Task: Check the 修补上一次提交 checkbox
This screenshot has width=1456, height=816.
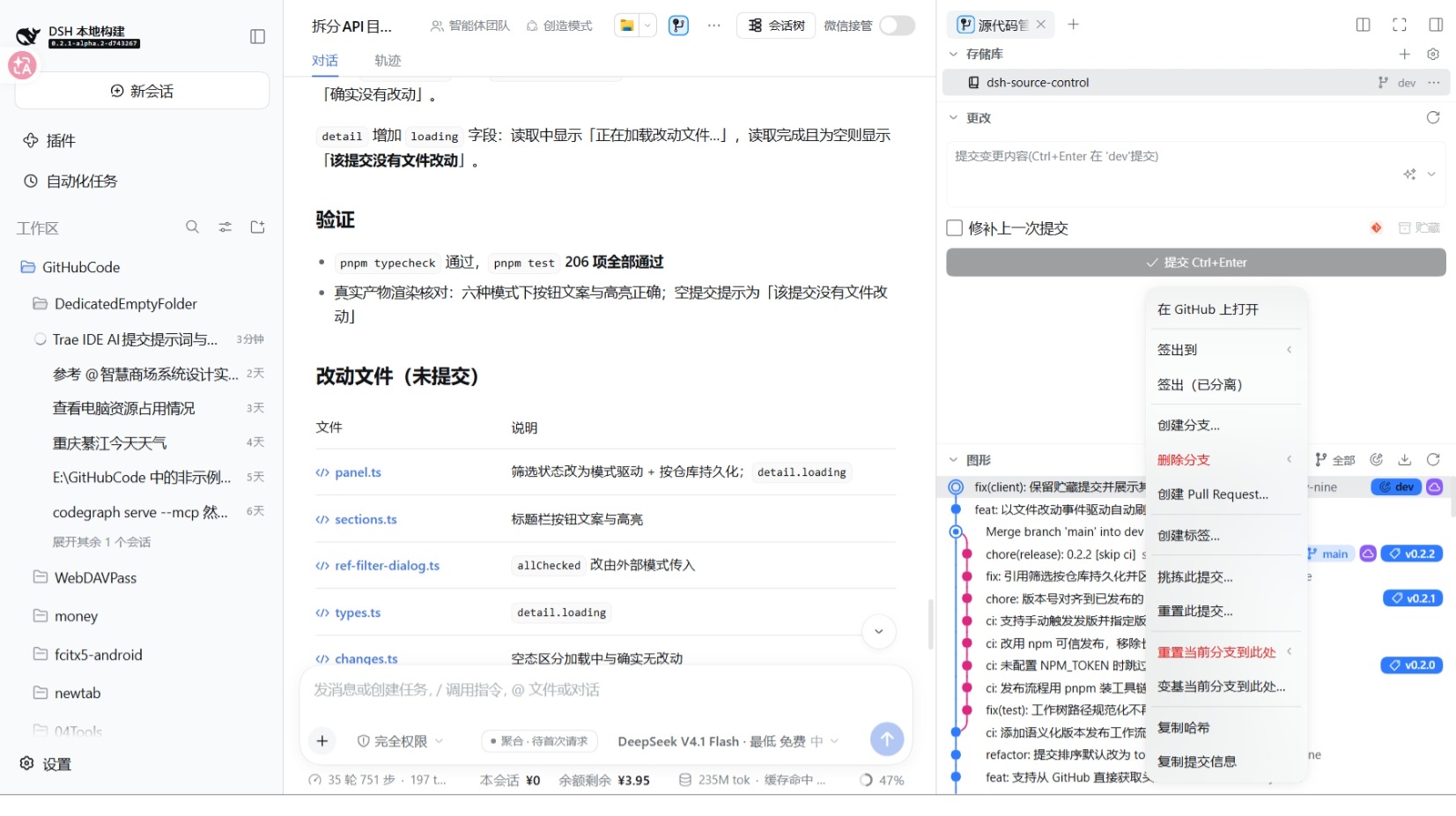Action: click(x=954, y=228)
